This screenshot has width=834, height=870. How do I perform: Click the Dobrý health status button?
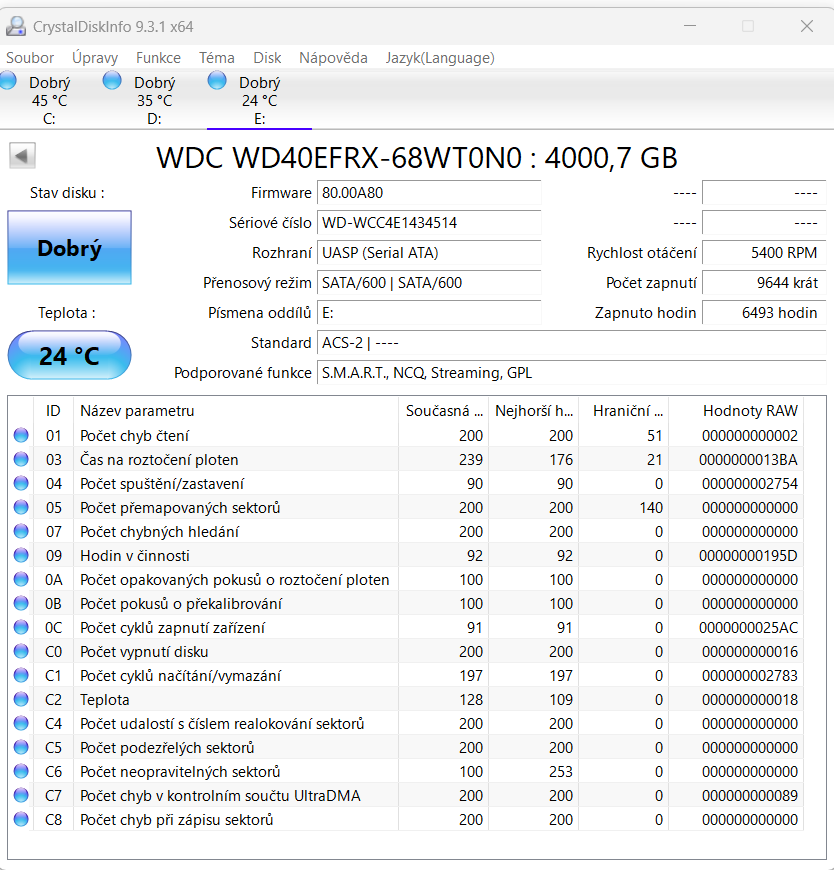pyautogui.click(x=69, y=249)
